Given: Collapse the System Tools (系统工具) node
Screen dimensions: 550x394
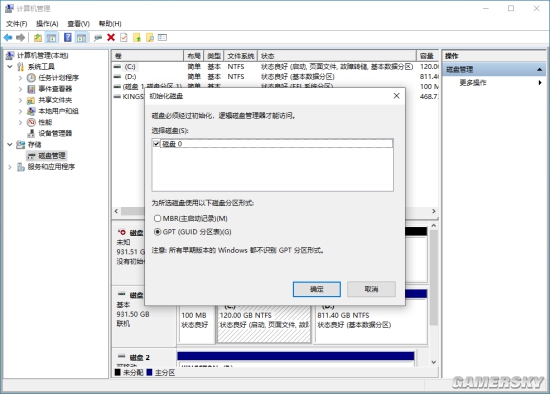Looking at the screenshot, I should (10, 67).
